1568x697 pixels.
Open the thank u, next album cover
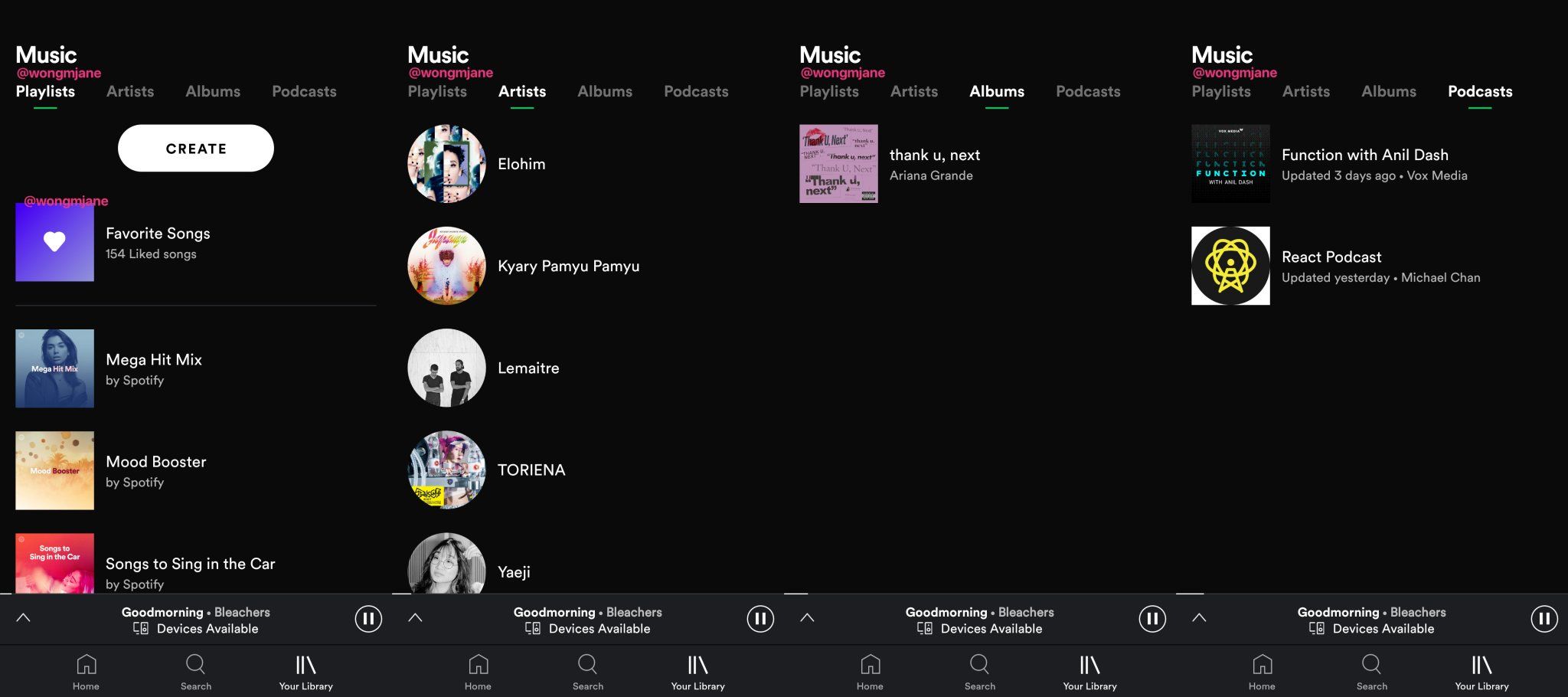838,163
